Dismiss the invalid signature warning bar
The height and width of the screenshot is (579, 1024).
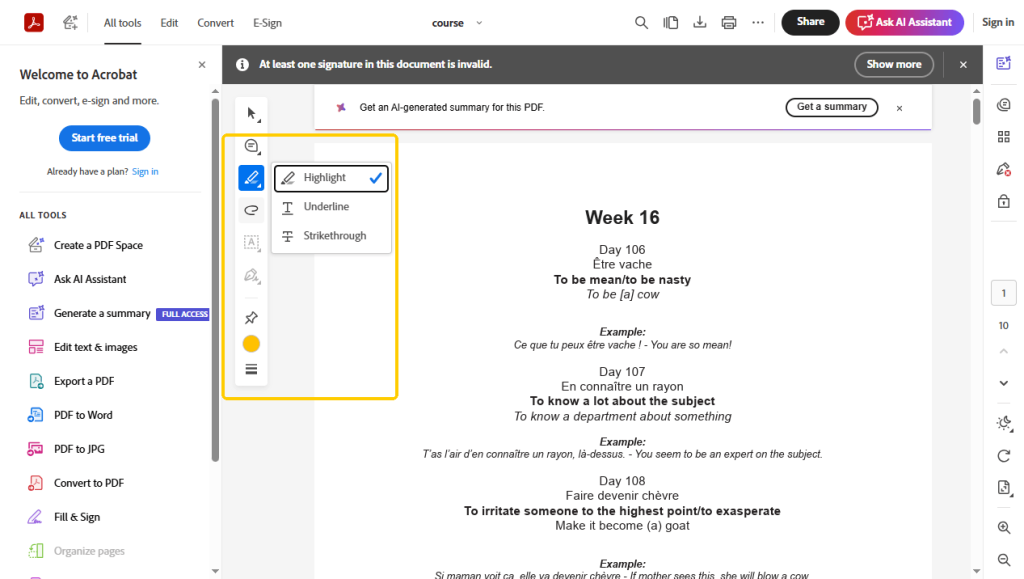pyautogui.click(x=963, y=65)
